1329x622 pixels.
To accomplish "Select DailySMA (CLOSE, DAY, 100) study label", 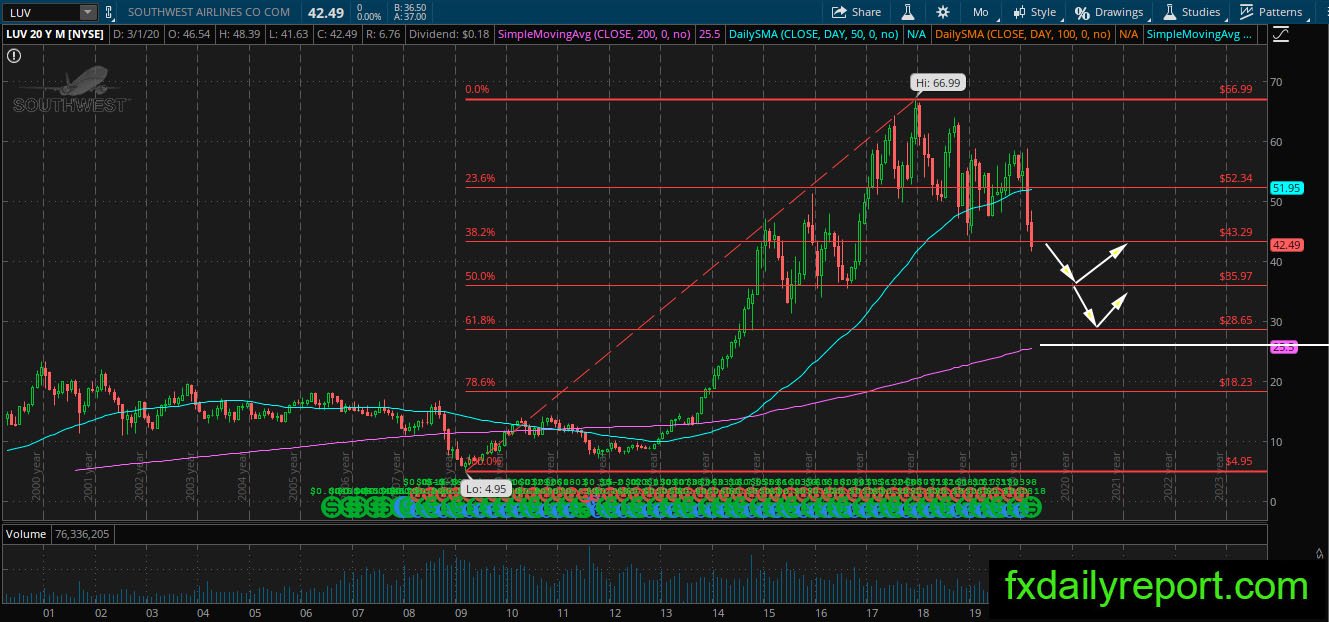I will pos(1022,34).
